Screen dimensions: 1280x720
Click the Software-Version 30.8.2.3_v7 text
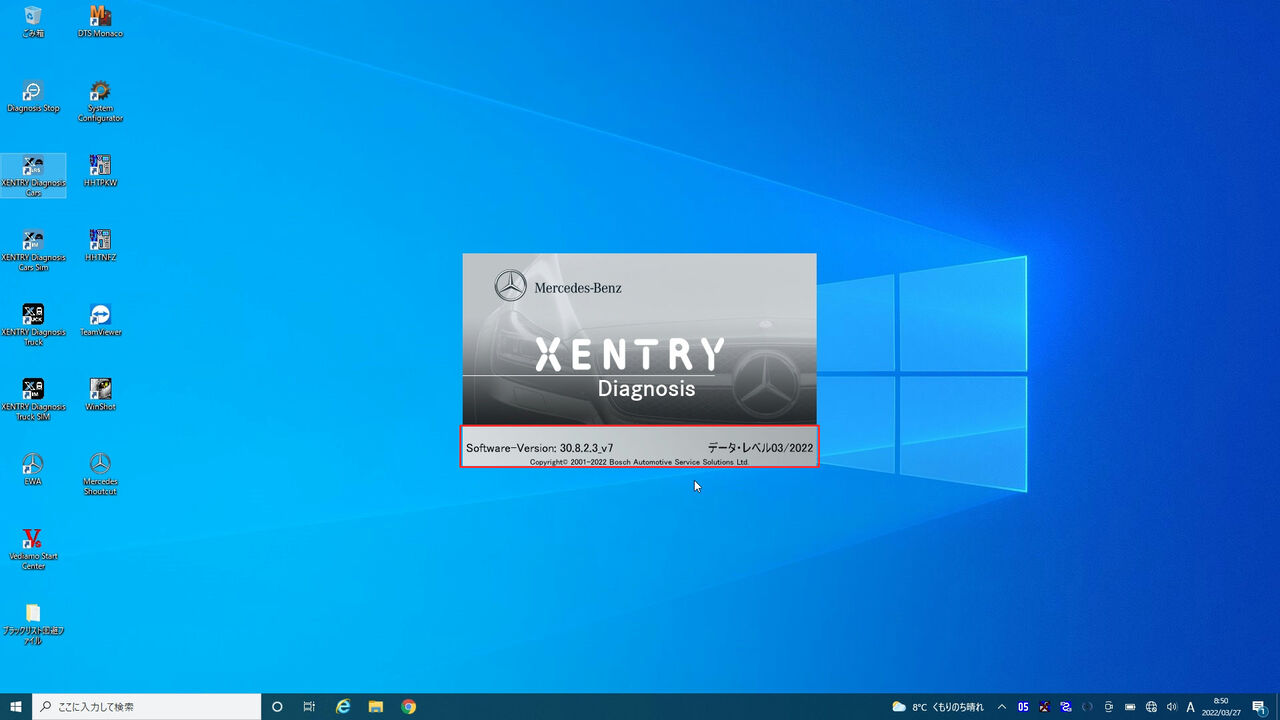(x=540, y=448)
